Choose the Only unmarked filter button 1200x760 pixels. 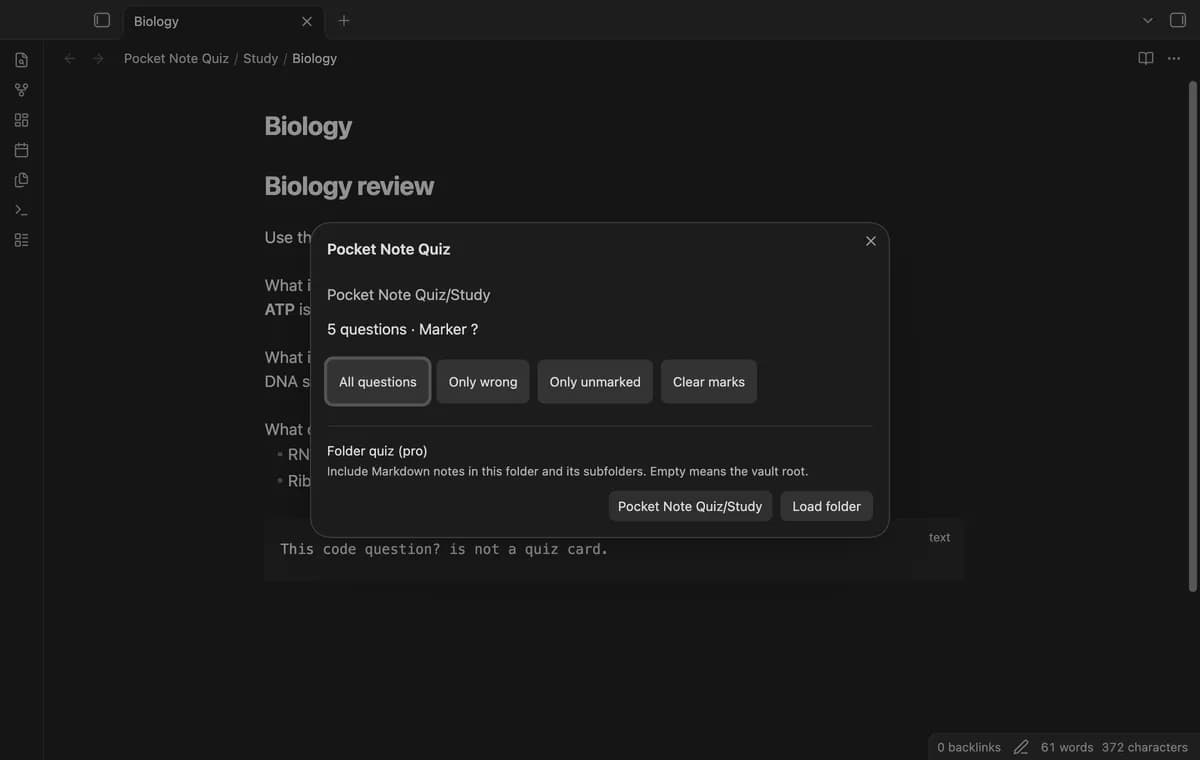595,382
